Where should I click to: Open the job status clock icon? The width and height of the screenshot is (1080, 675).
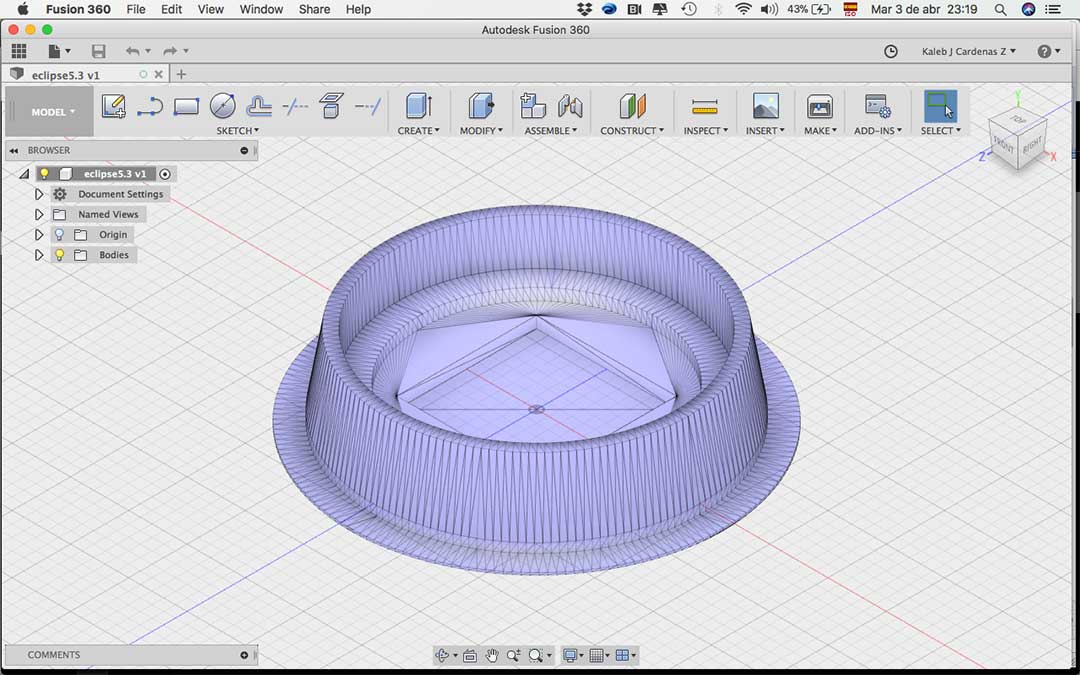point(891,51)
